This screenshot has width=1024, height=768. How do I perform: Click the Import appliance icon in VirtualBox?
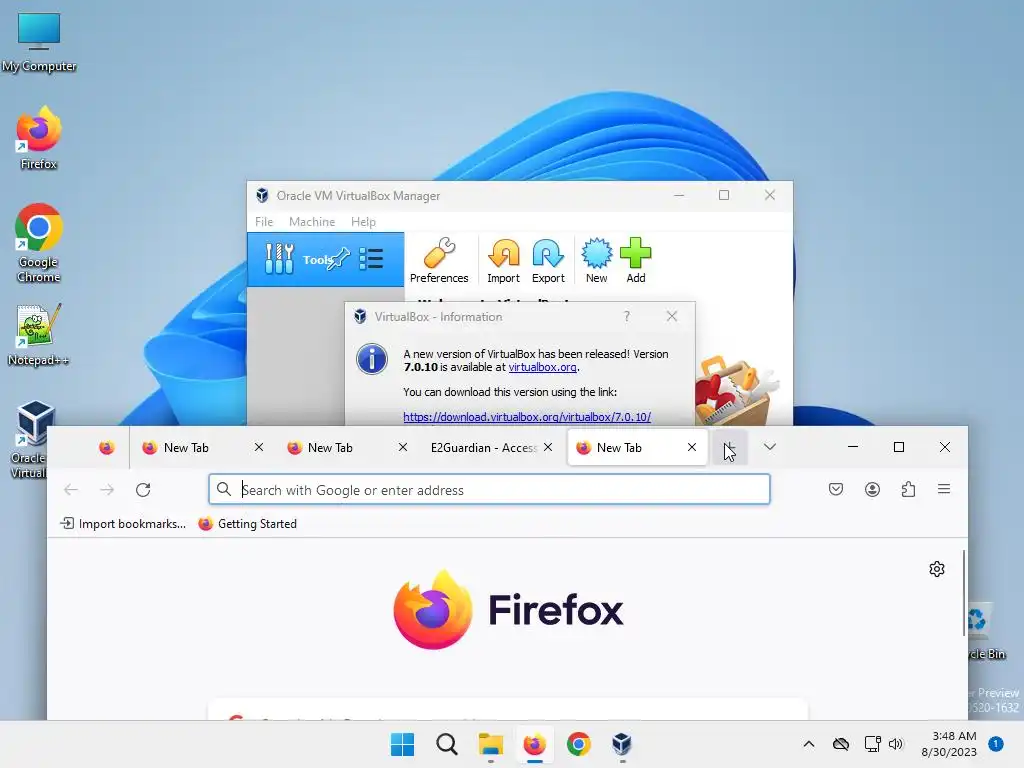tap(504, 260)
